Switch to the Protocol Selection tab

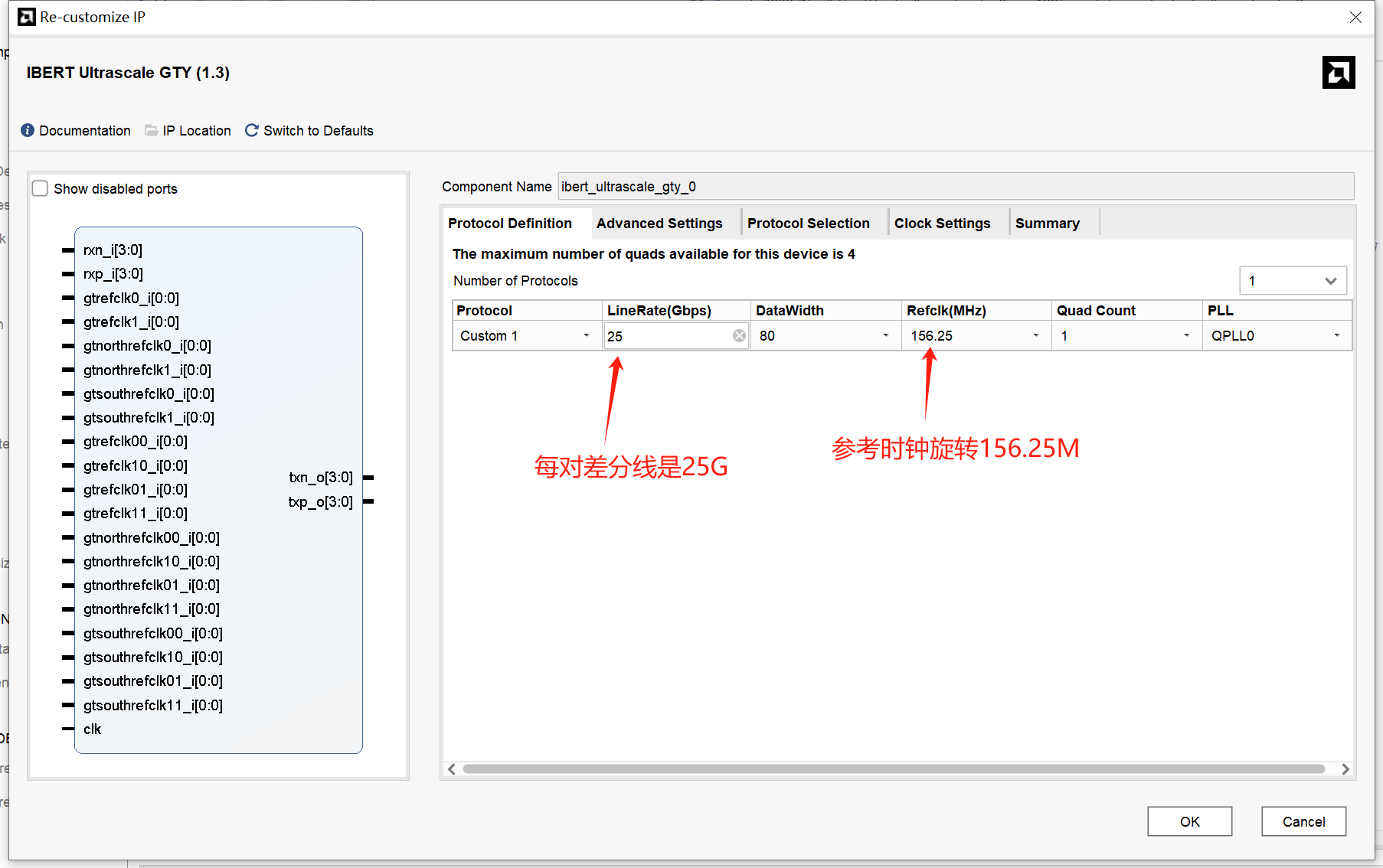pos(809,223)
